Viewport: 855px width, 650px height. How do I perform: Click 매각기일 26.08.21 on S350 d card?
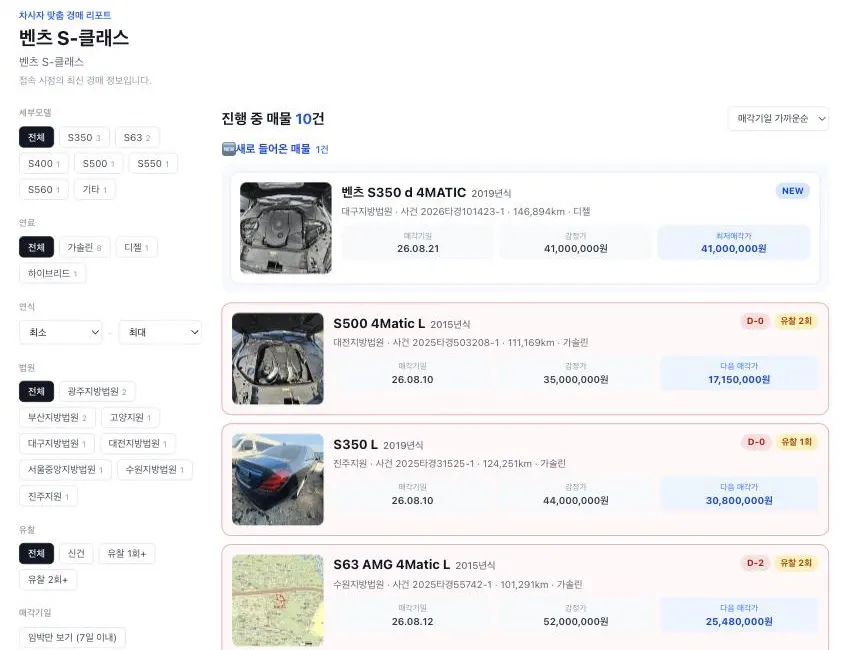pos(418,243)
